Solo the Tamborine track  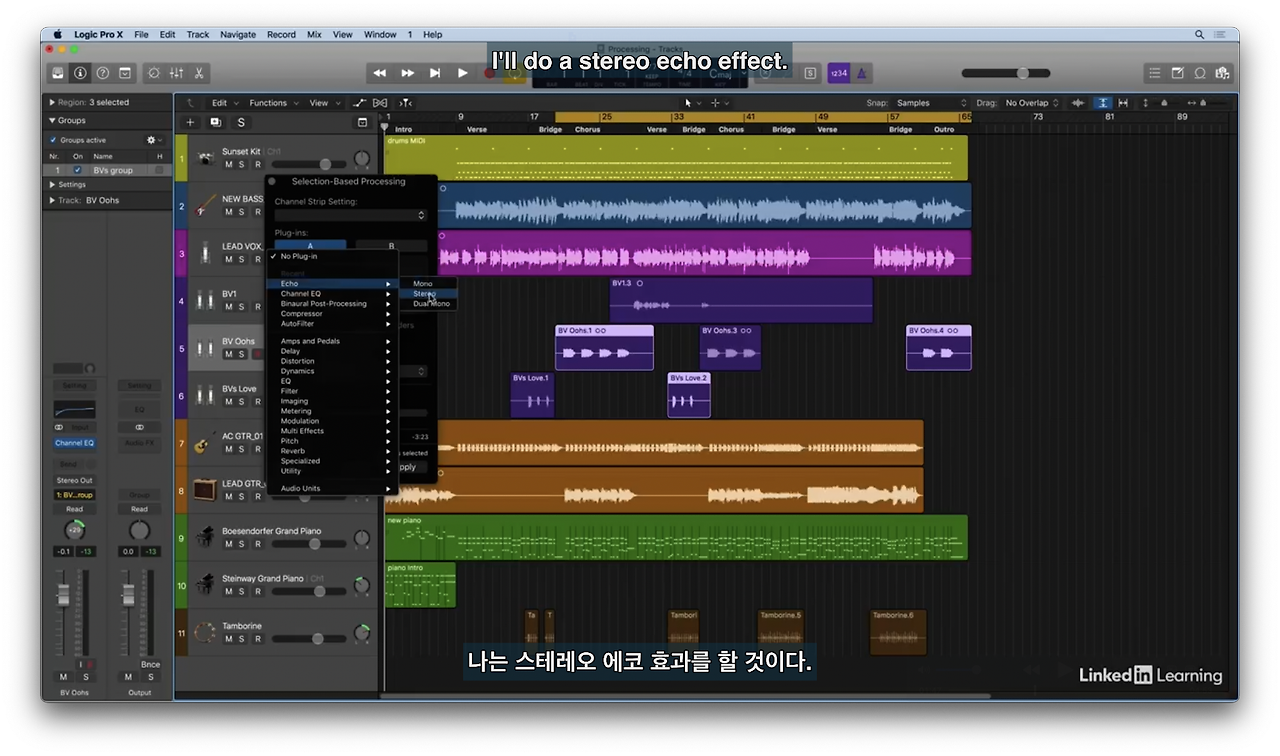pyautogui.click(x=241, y=639)
